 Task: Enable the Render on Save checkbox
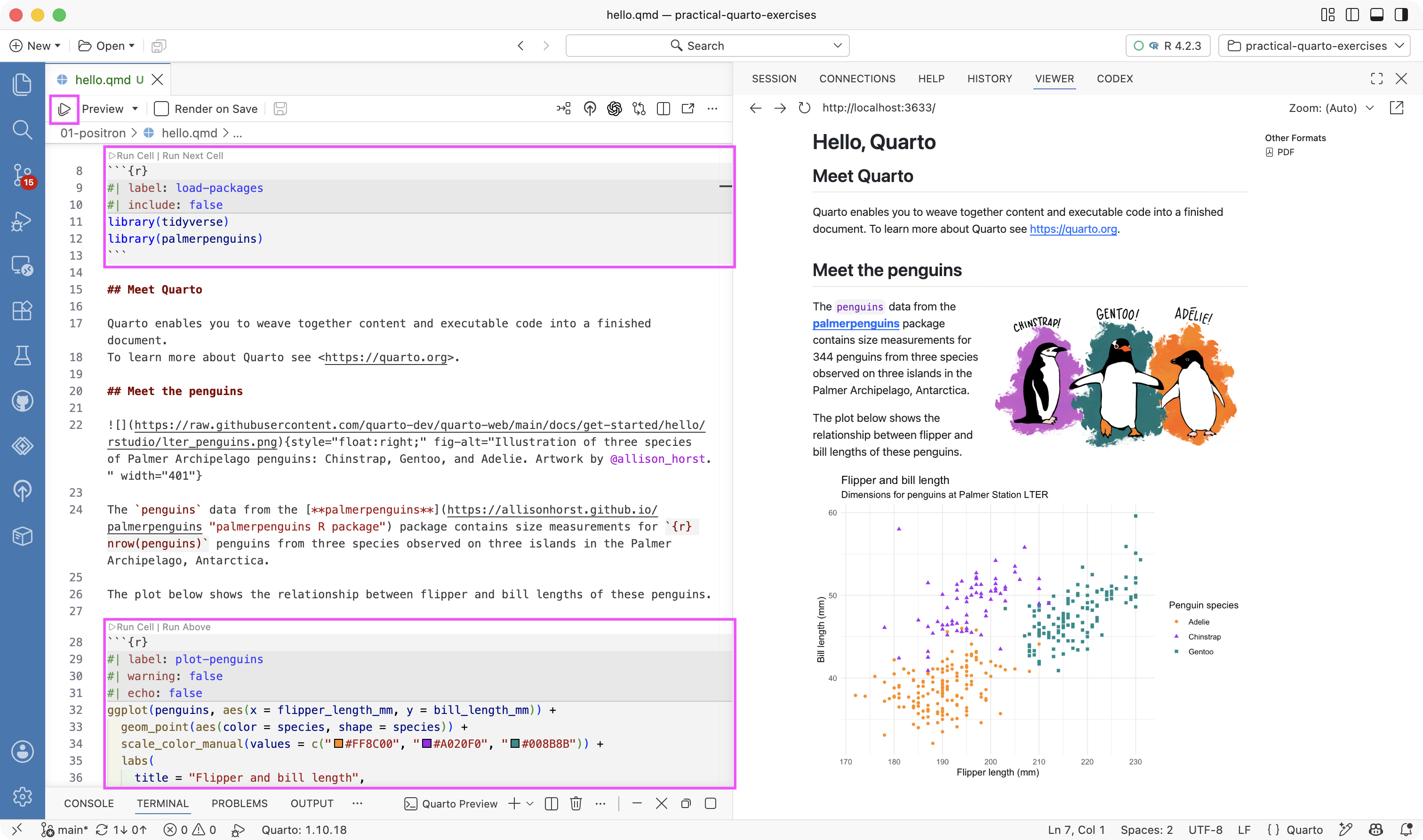coord(161,109)
